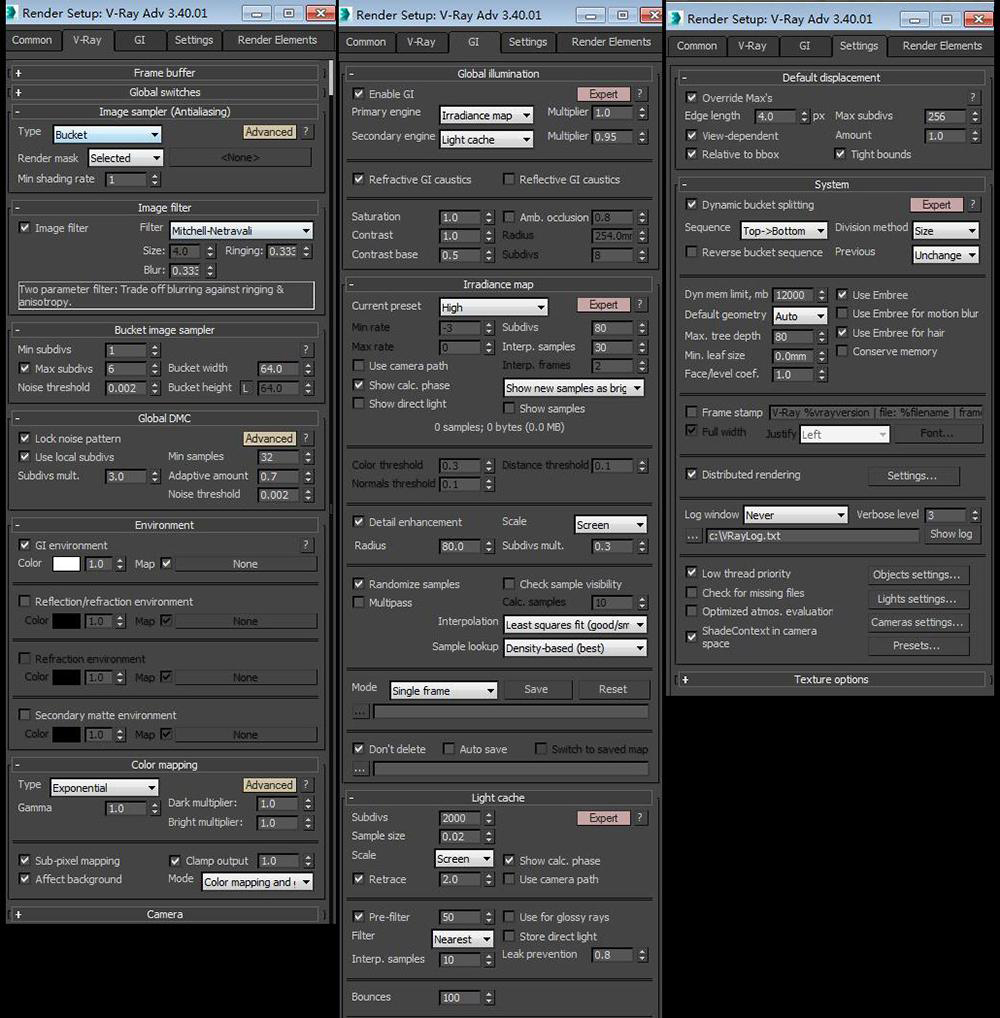This screenshot has width=1000, height=1018.
Task: Open the Secondary engine Light cache dropdown
Action: [486, 140]
